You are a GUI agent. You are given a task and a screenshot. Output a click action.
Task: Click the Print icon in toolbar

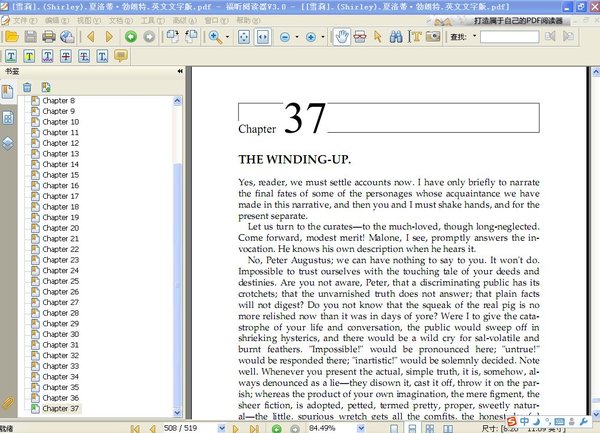49,37
